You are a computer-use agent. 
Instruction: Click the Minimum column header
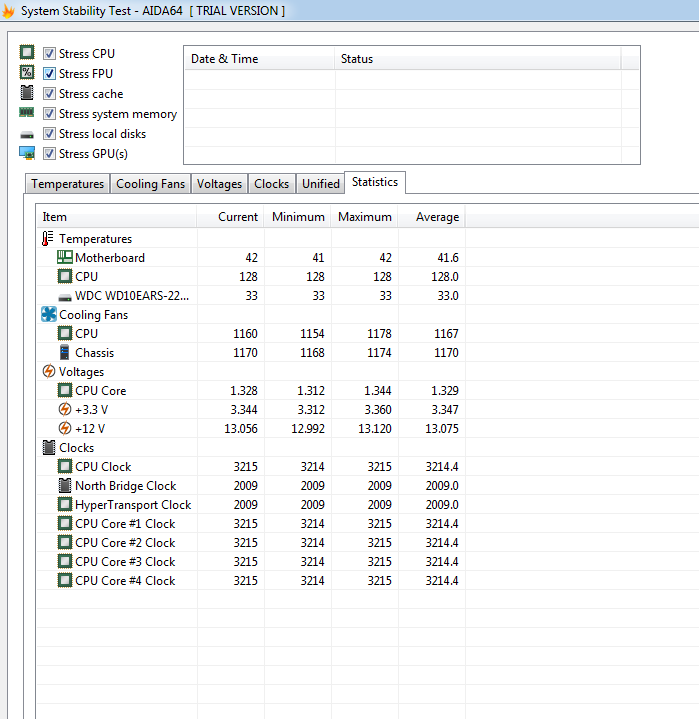[298, 216]
